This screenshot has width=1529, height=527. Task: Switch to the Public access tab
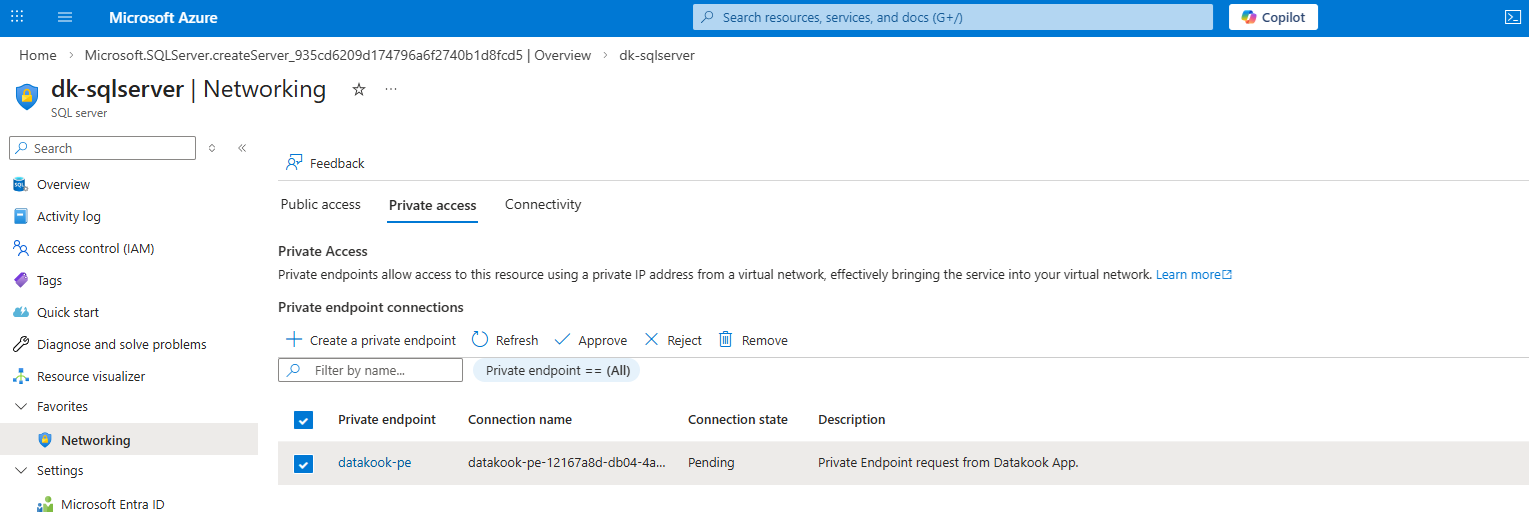pyautogui.click(x=320, y=204)
